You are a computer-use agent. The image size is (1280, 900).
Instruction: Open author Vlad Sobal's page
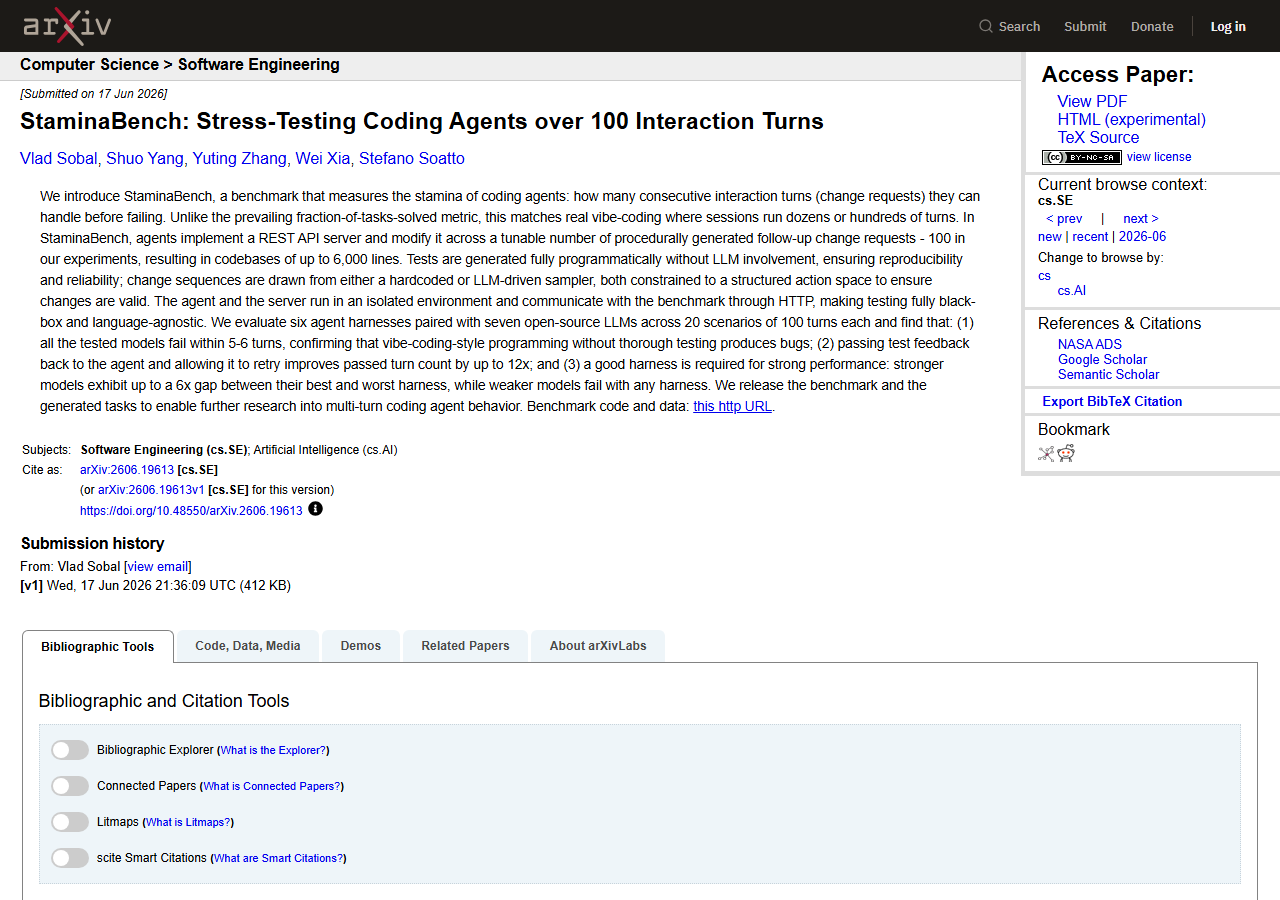click(x=59, y=159)
